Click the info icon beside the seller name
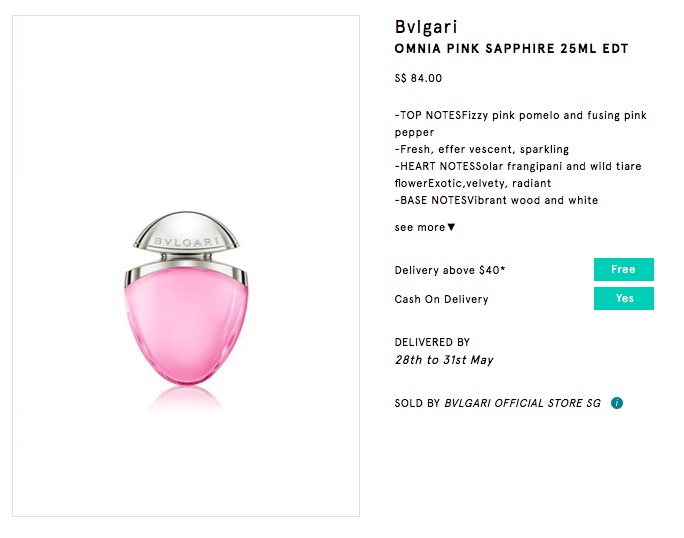 tap(617, 403)
